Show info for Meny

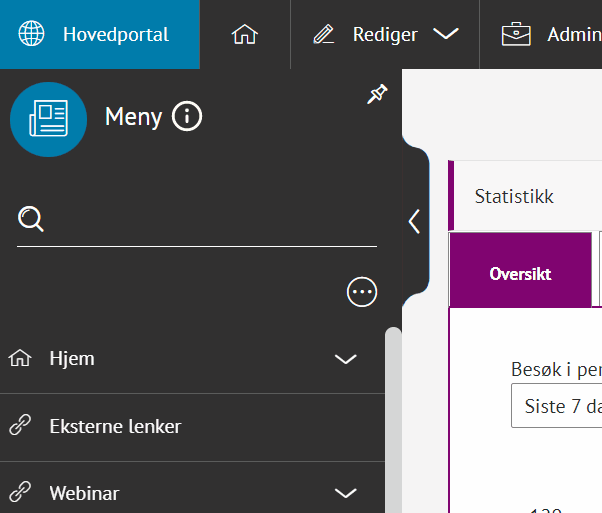pos(187,117)
